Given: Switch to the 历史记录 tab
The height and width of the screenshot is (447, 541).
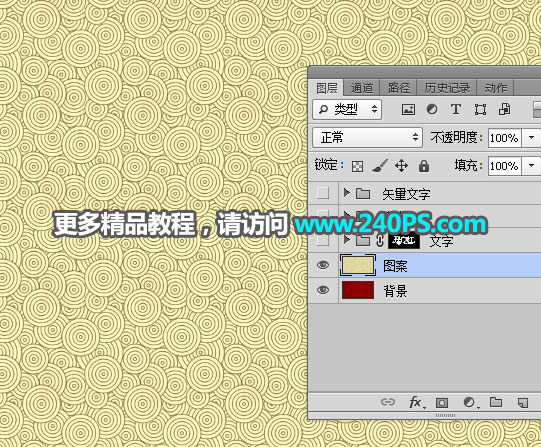Looking at the screenshot, I should tap(447, 88).
